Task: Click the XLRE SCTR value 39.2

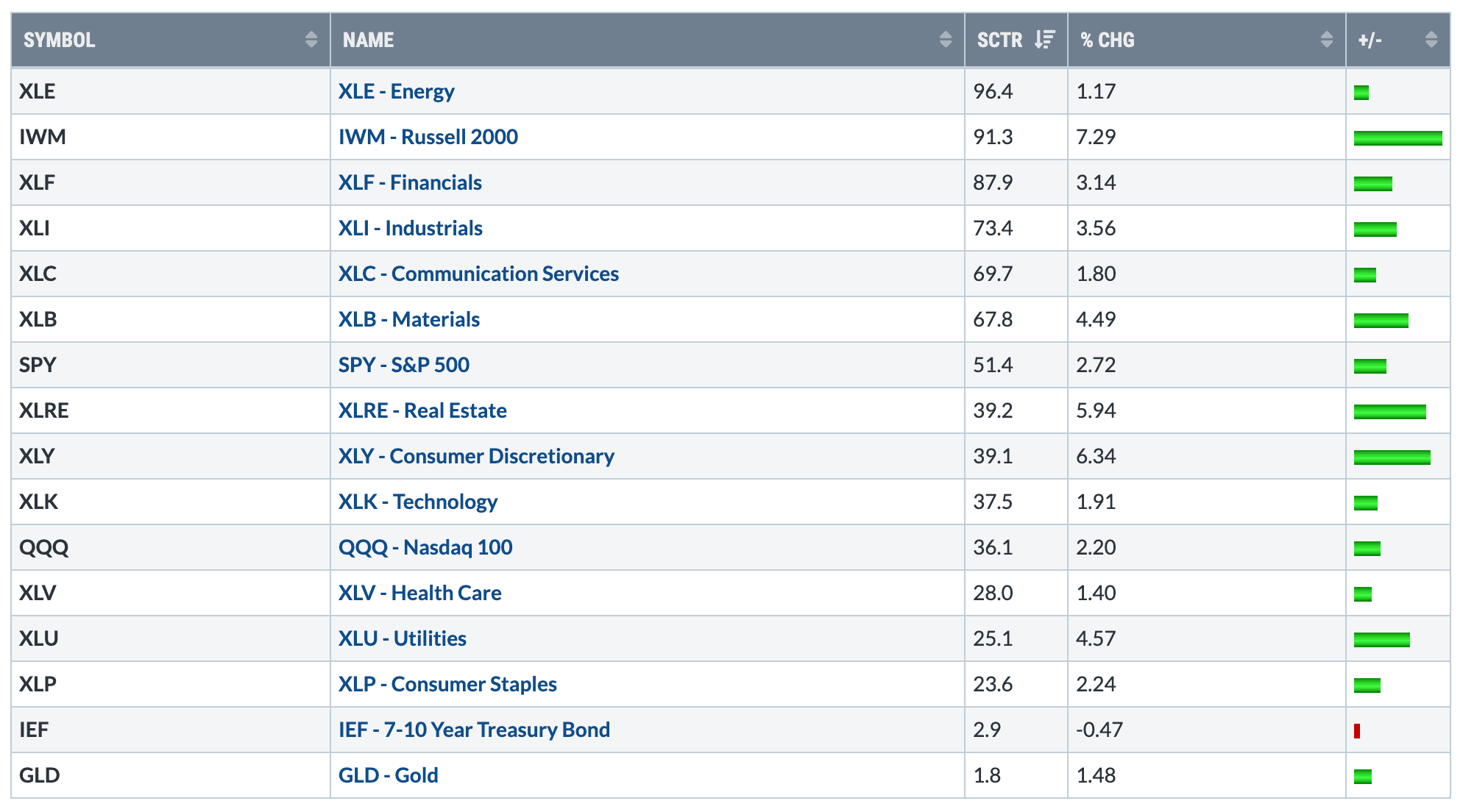Action: pos(993,410)
